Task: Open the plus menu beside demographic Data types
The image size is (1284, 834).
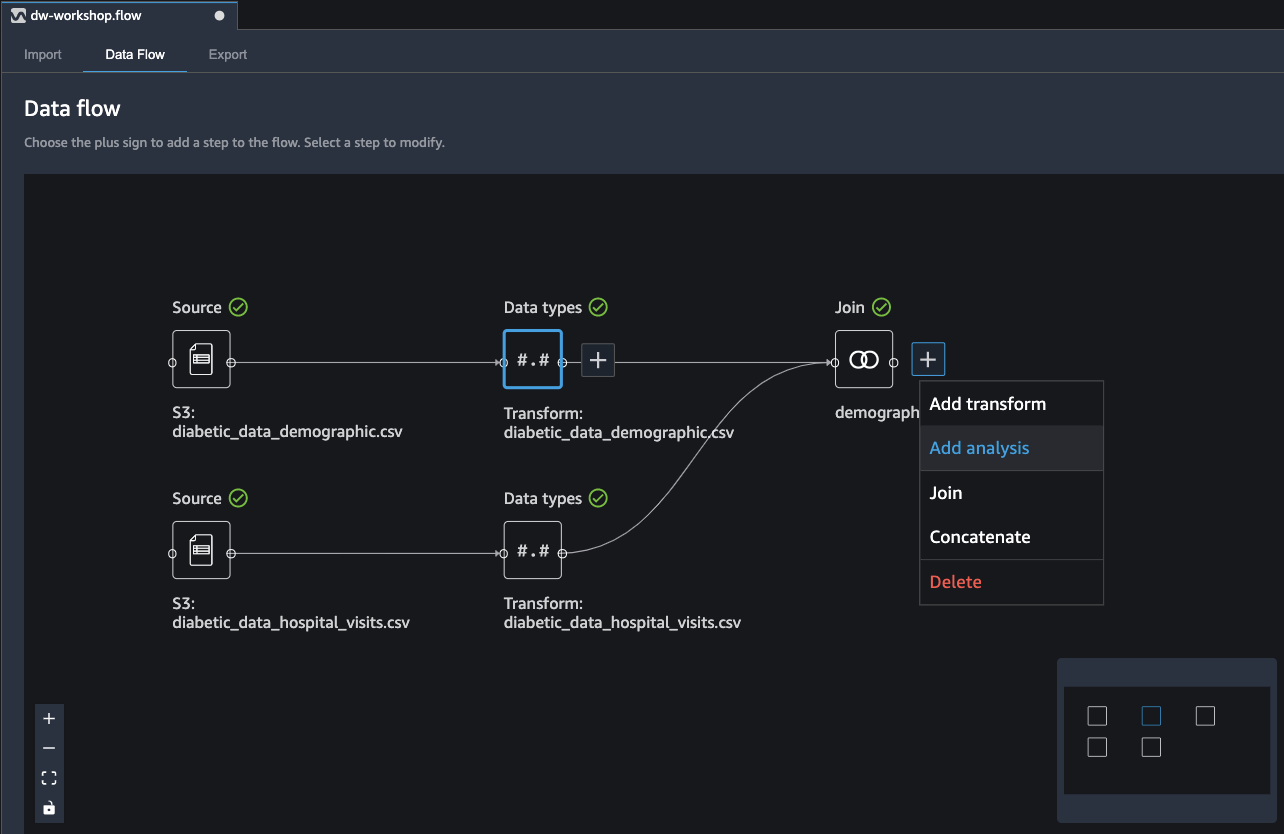Action: [598, 360]
